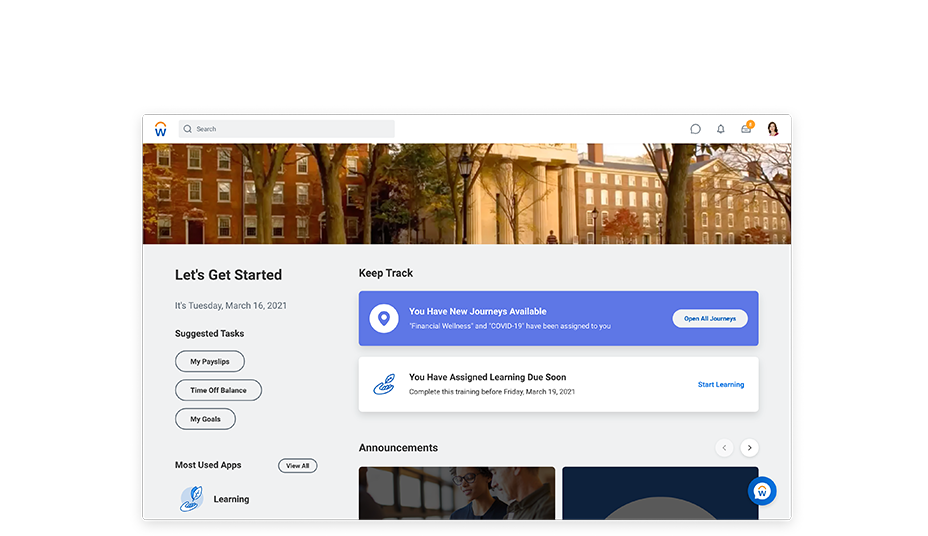928x536 pixels.
Task: Click You Have New Journeys Available heading
Action: pos(478,311)
